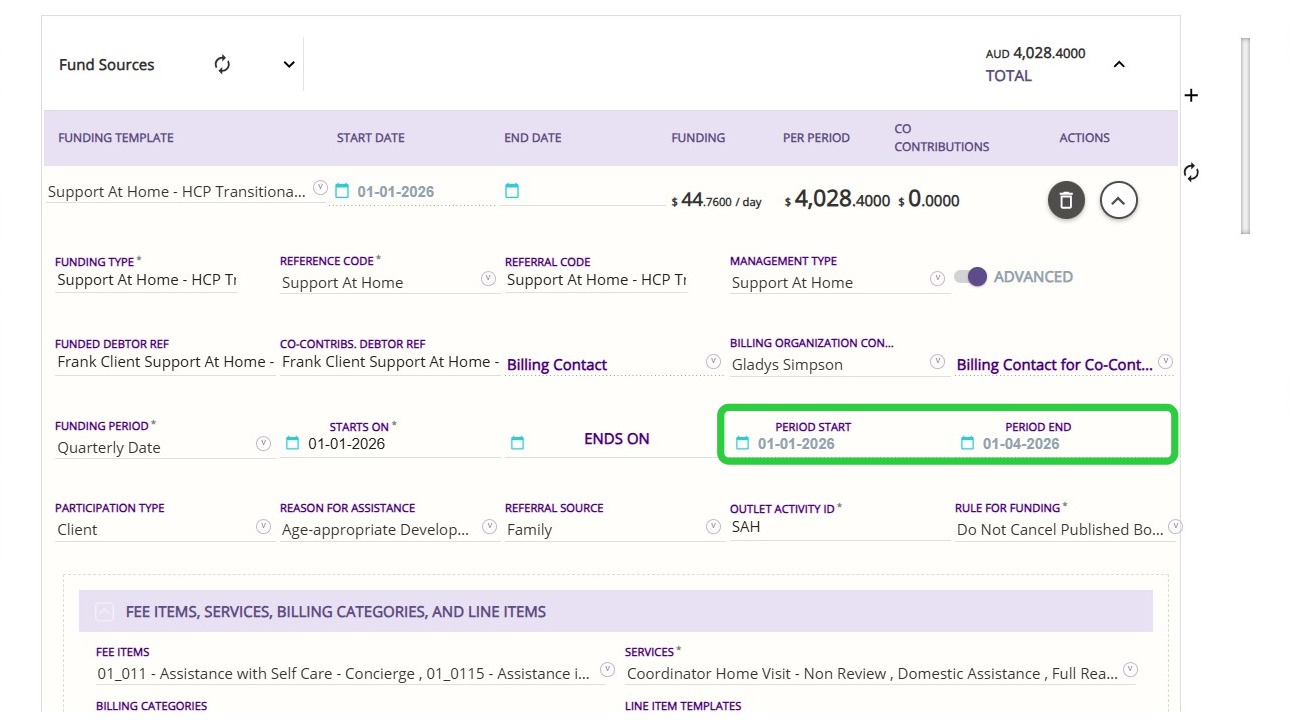1290x721 pixels.
Task: Click the vertical scrollbar on the right
Action: [x=1245, y=135]
